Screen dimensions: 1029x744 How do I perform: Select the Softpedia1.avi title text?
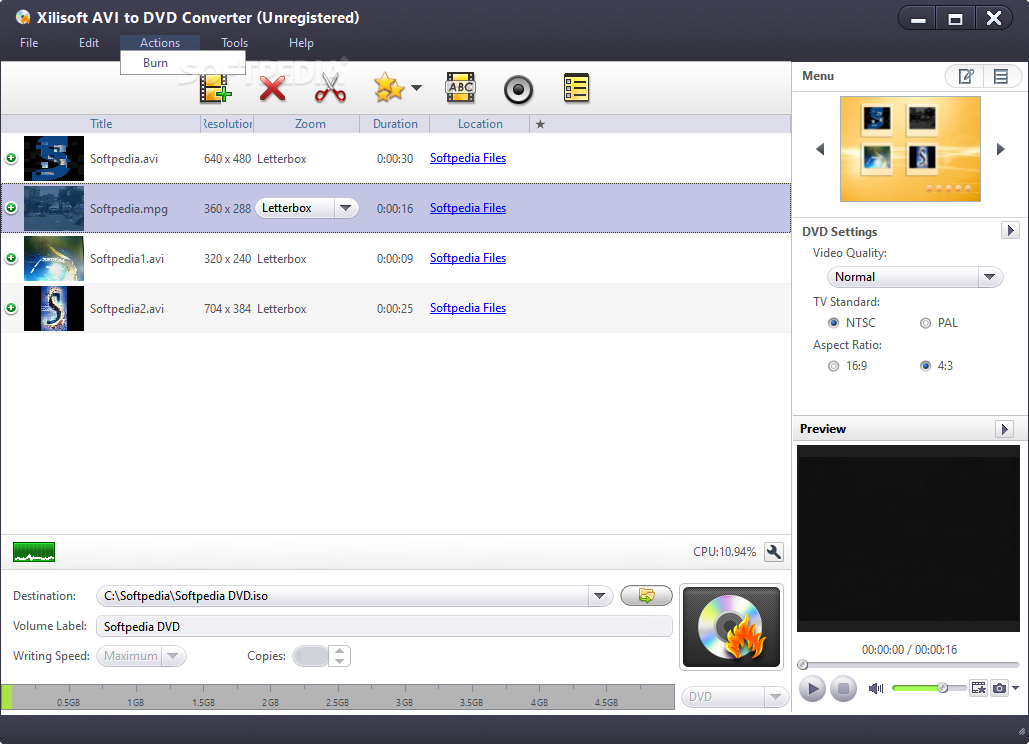click(x=127, y=258)
